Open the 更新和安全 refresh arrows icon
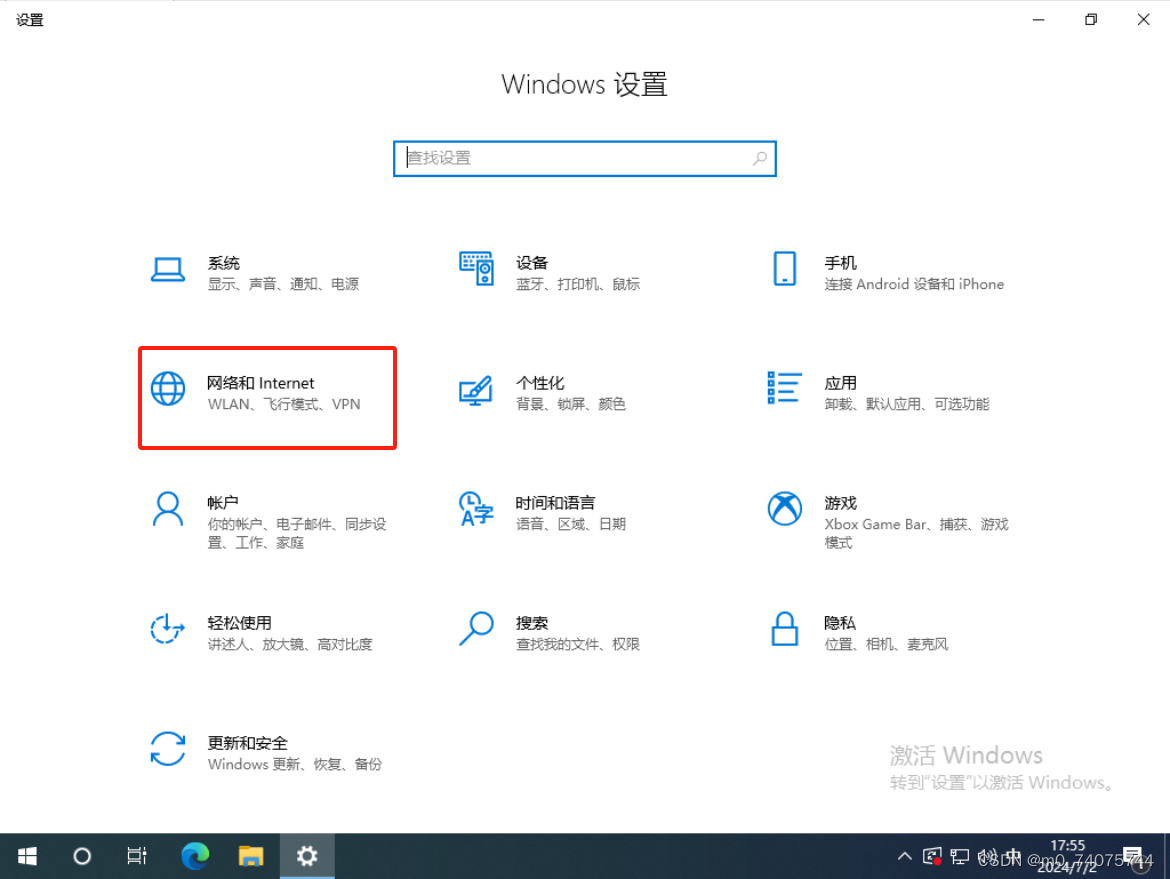 [x=168, y=749]
